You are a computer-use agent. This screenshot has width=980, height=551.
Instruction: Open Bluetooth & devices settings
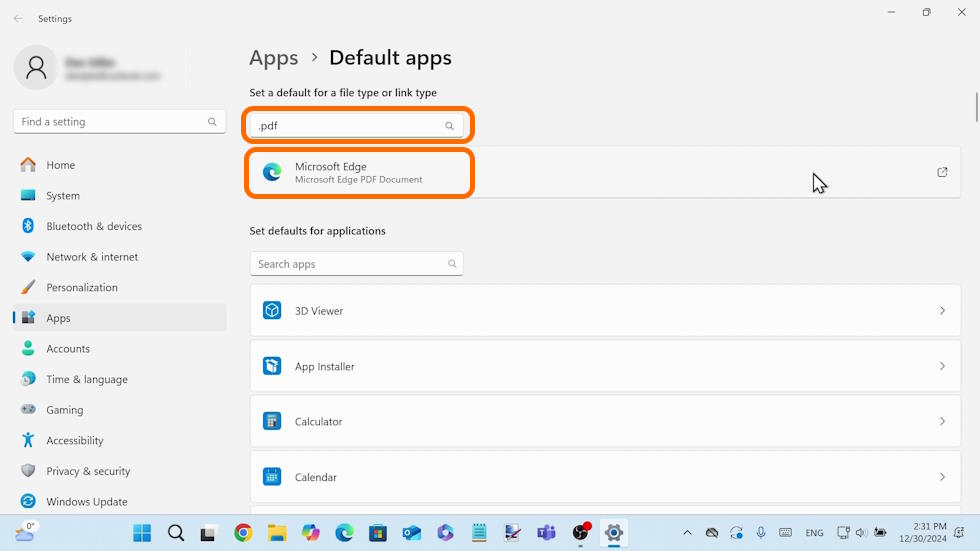(x=119, y=226)
